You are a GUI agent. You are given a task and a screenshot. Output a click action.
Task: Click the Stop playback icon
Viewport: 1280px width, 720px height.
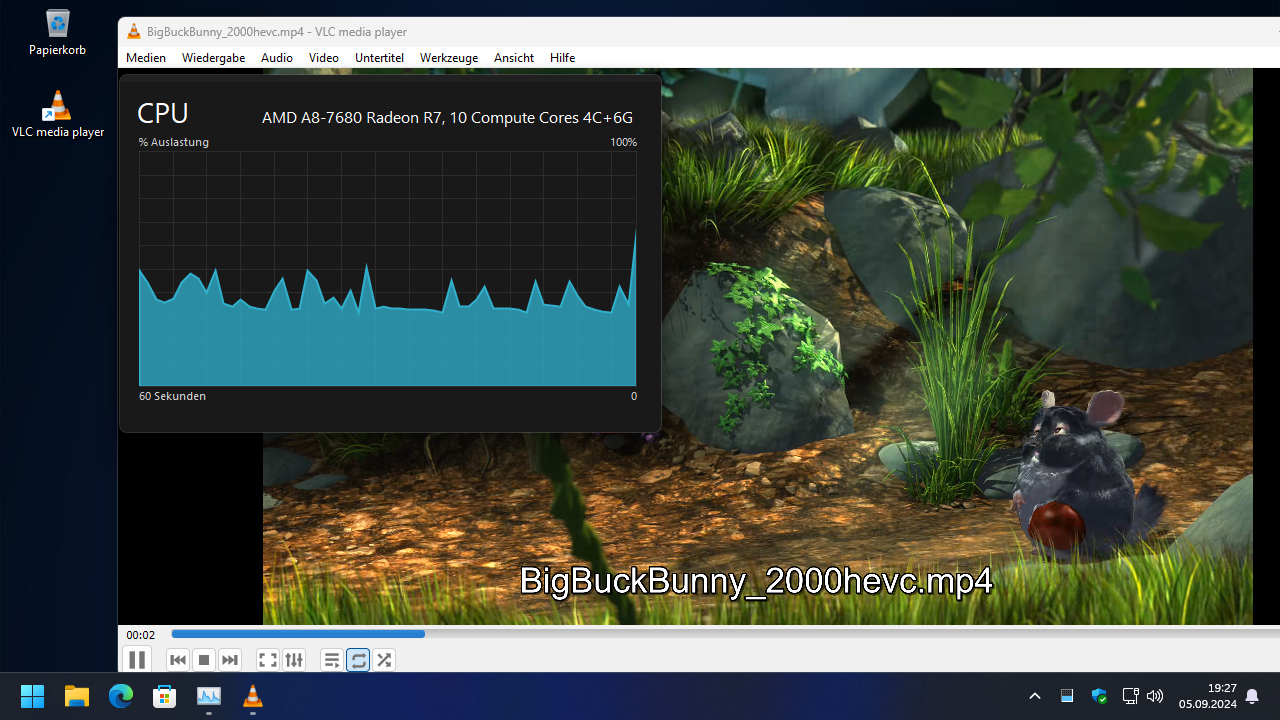[x=203, y=659]
